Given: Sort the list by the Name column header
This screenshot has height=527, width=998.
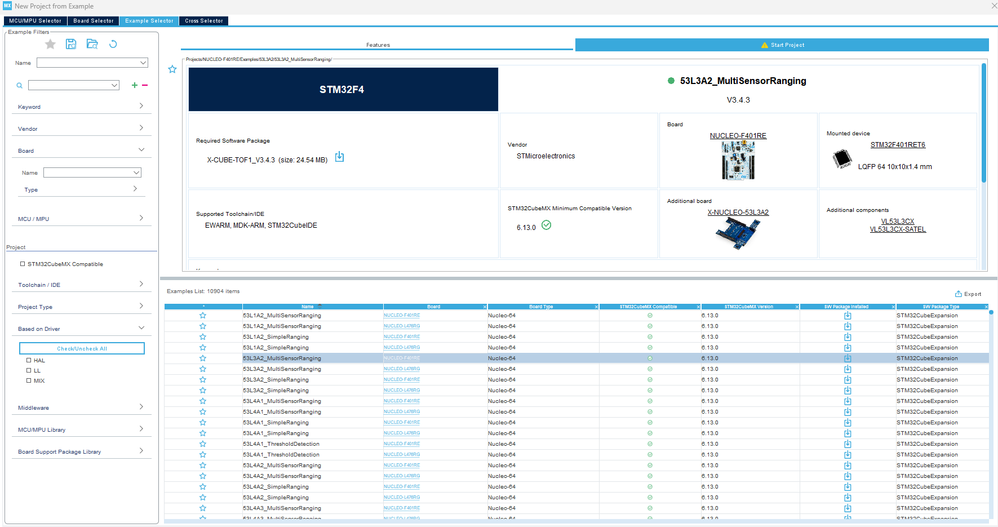Looking at the screenshot, I should tap(307, 307).
